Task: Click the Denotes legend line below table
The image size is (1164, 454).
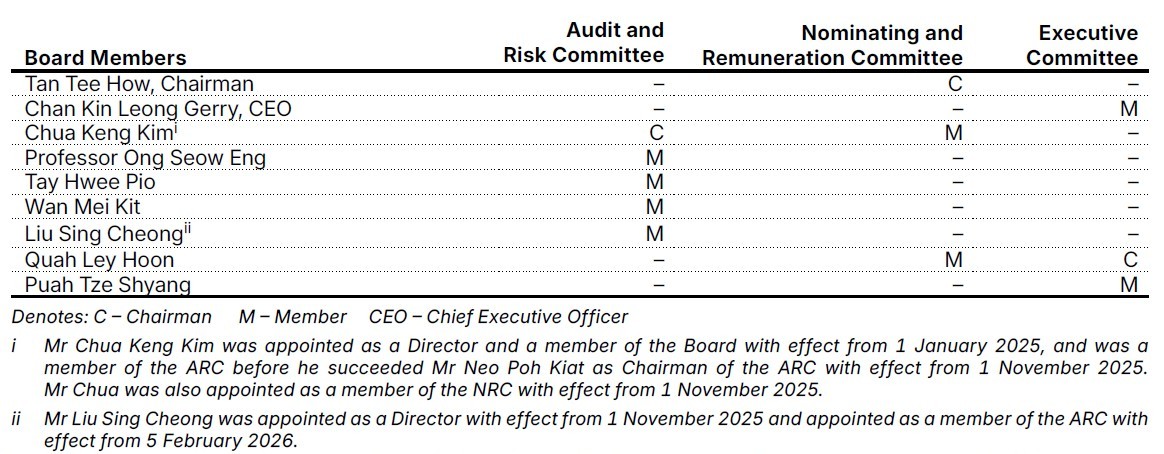Action: [320, 317]
